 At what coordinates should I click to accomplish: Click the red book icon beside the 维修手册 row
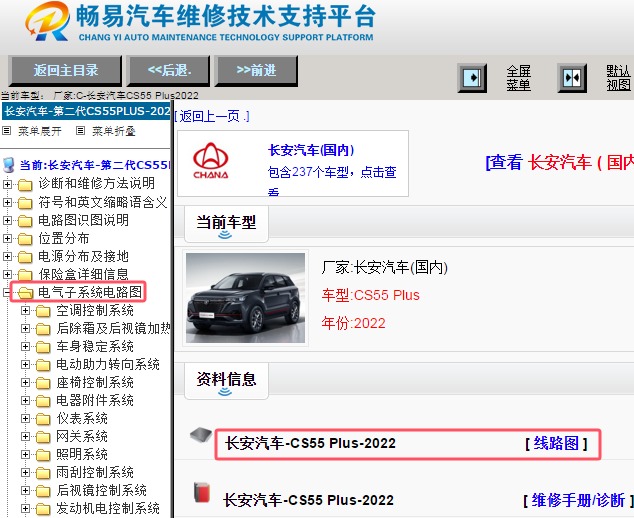(202, 492)
